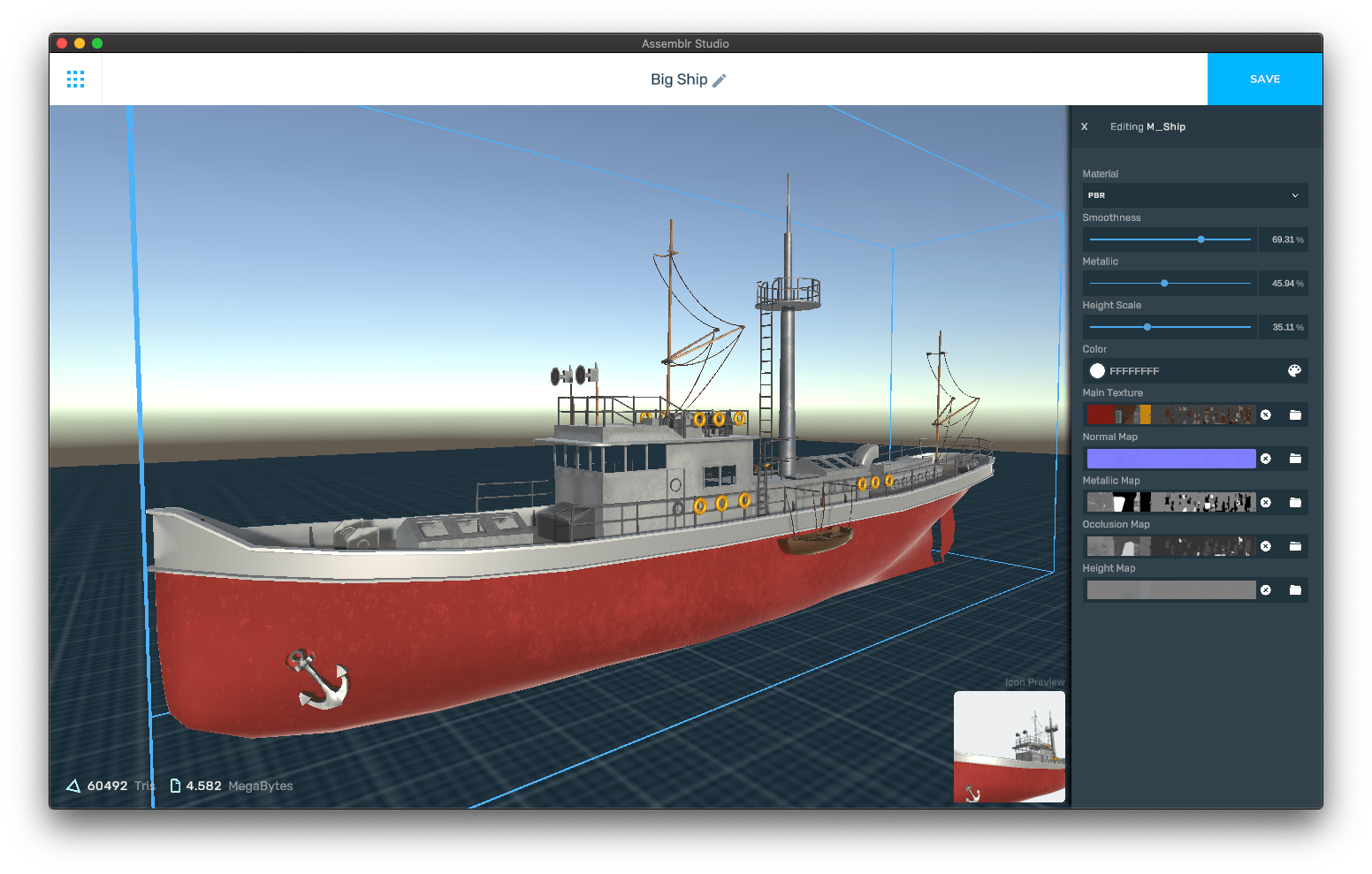Remove the Normal Map
Image resolution: width=1372 pixels, height=874 pixels.
1266,459
